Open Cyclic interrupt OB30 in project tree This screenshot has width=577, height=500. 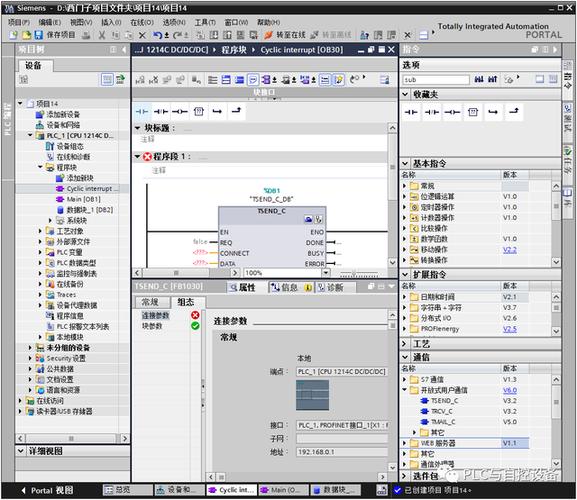[92, 189]
